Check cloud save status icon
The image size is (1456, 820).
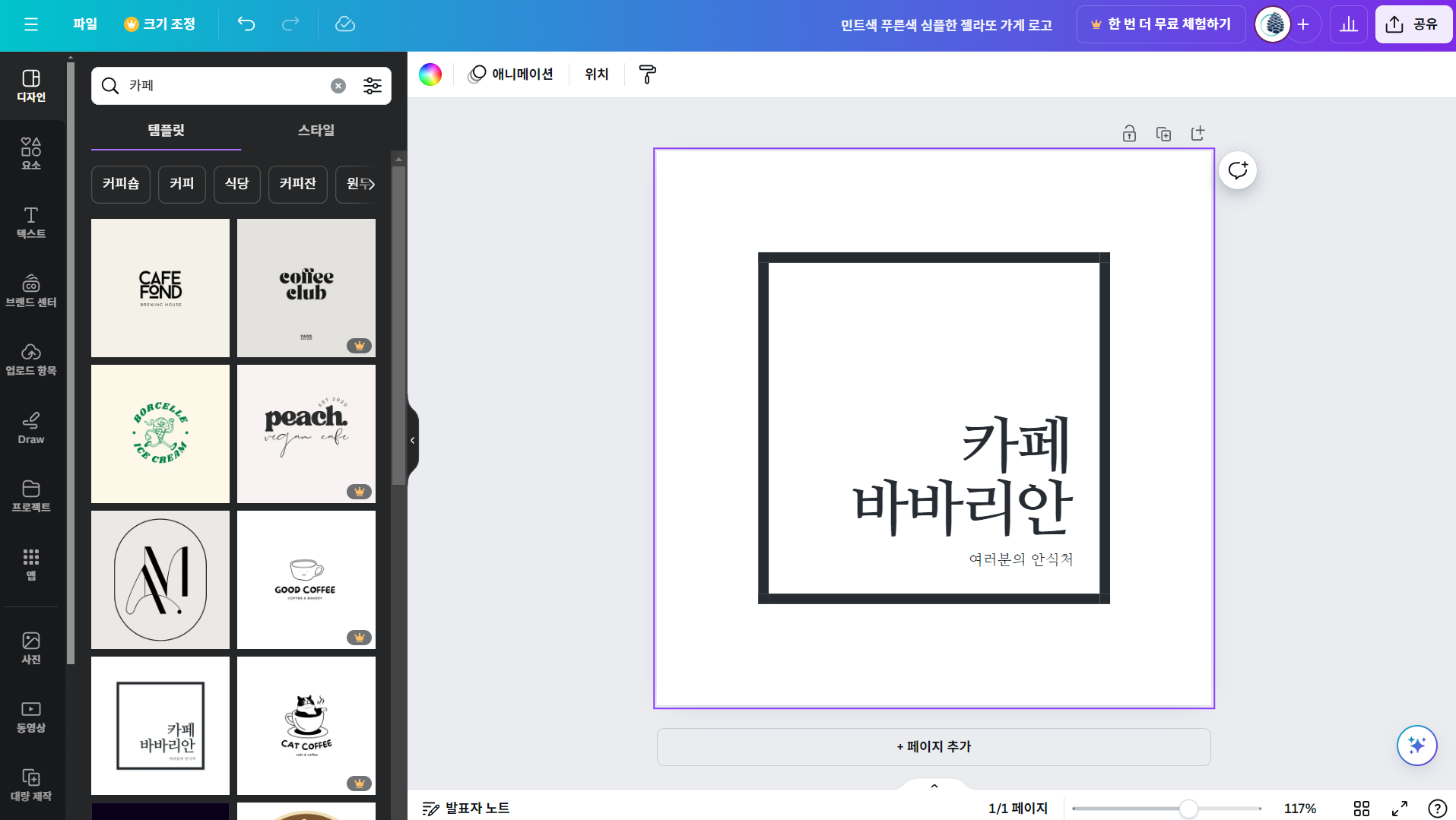pyautogui.click(x=345, y=24)
